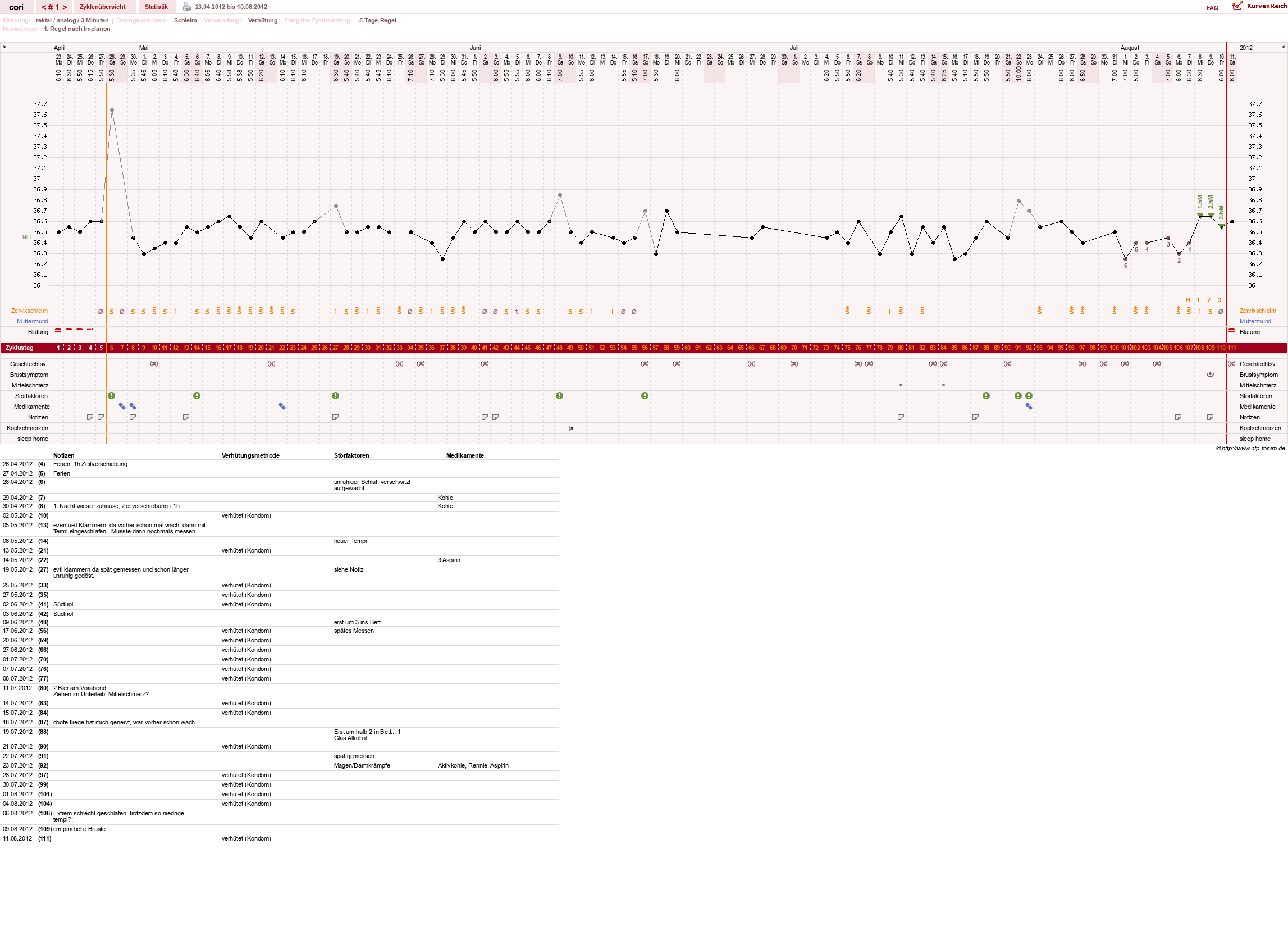Viewport: 1288px width, 940px height.
Task: Click the 'erst um 3 ins Bett' entry
Action: 357,623
